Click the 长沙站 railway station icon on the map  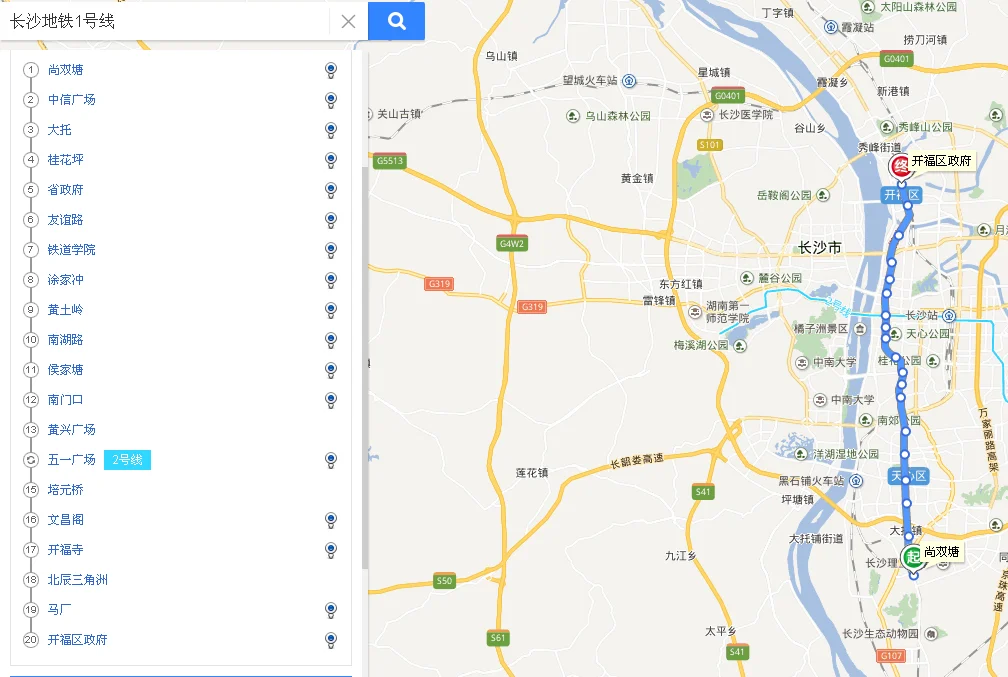click(x=949, y=315)
